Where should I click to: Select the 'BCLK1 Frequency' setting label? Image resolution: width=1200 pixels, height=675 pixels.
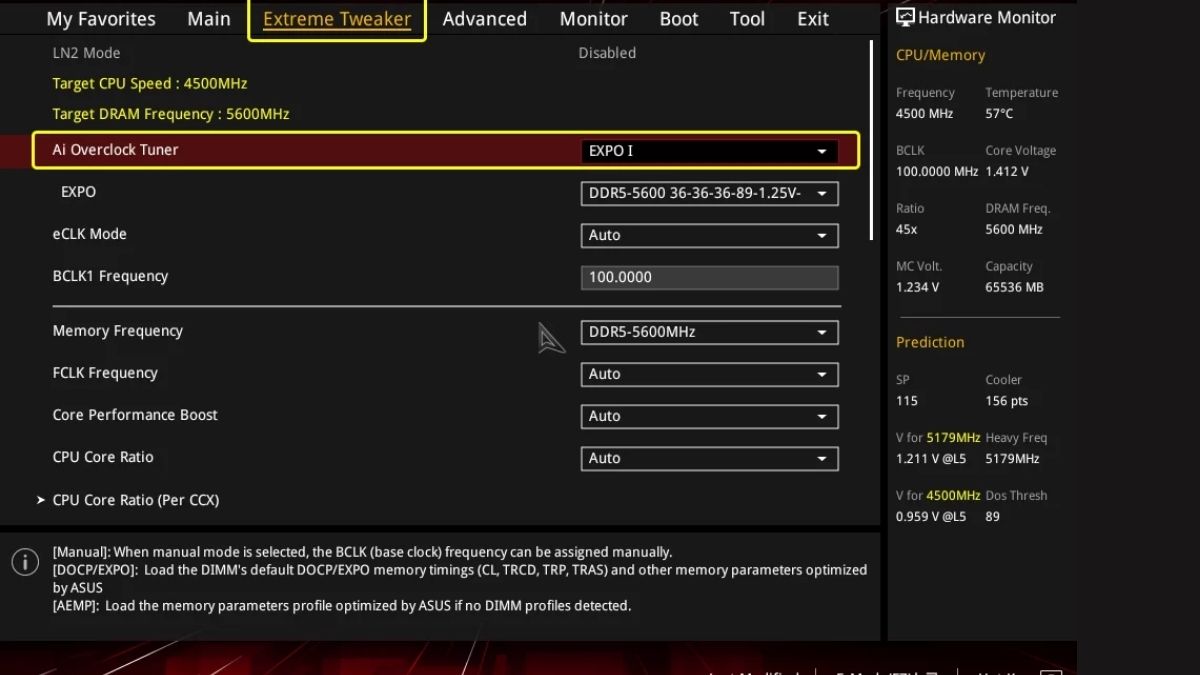[110, 276]
